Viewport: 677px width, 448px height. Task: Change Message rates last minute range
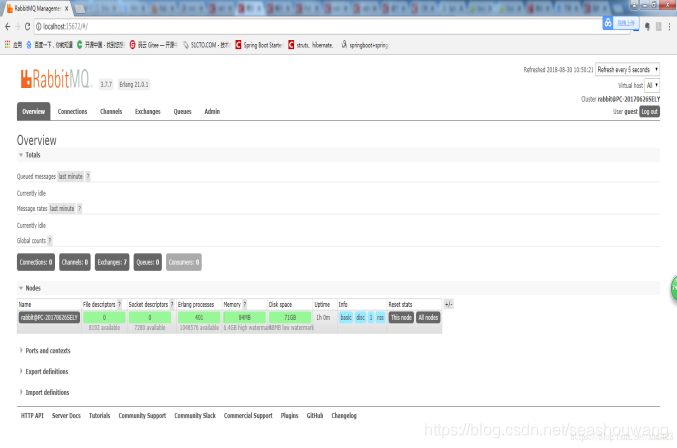click(x=62, y=208)
